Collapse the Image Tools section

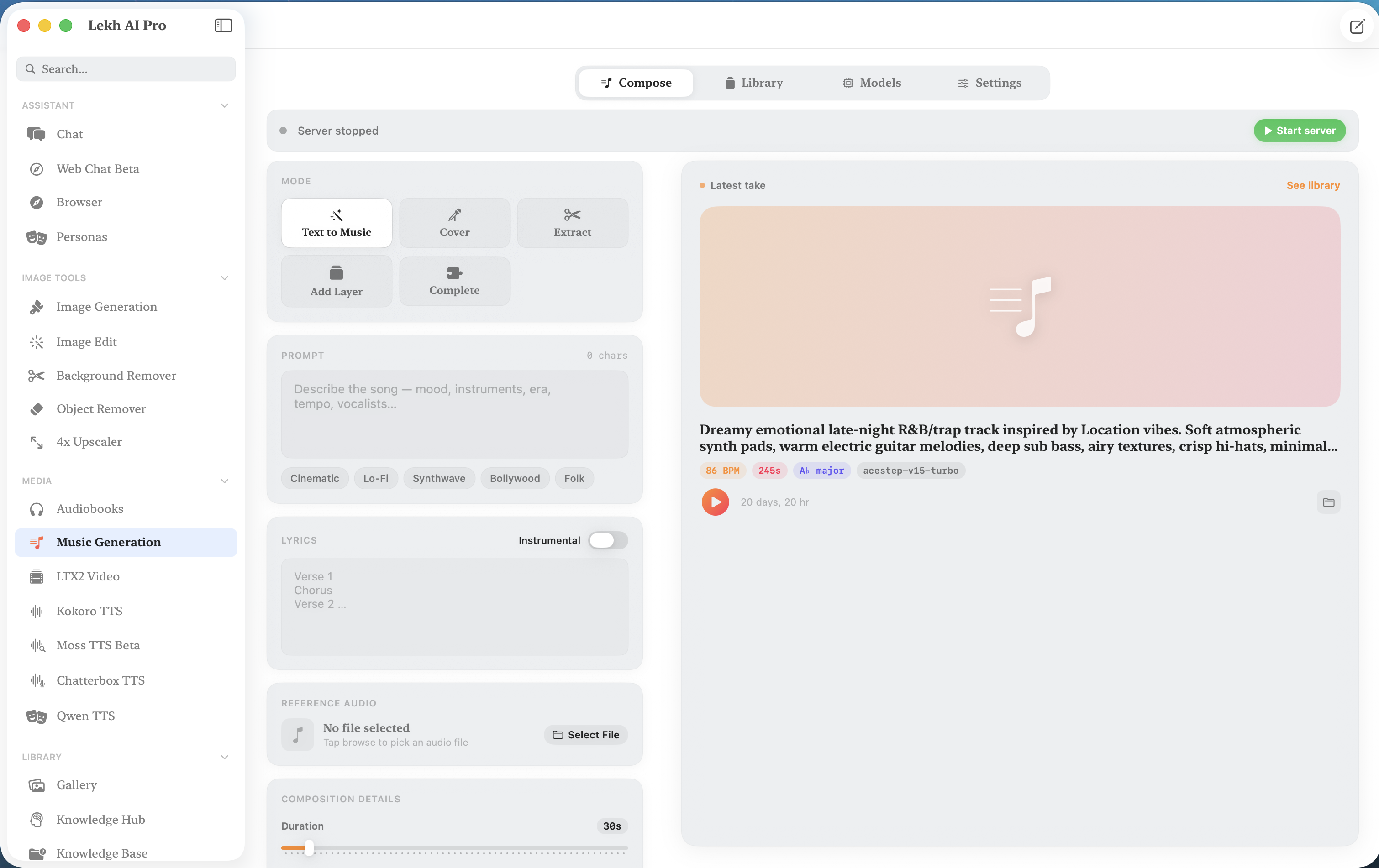(225, 278)
